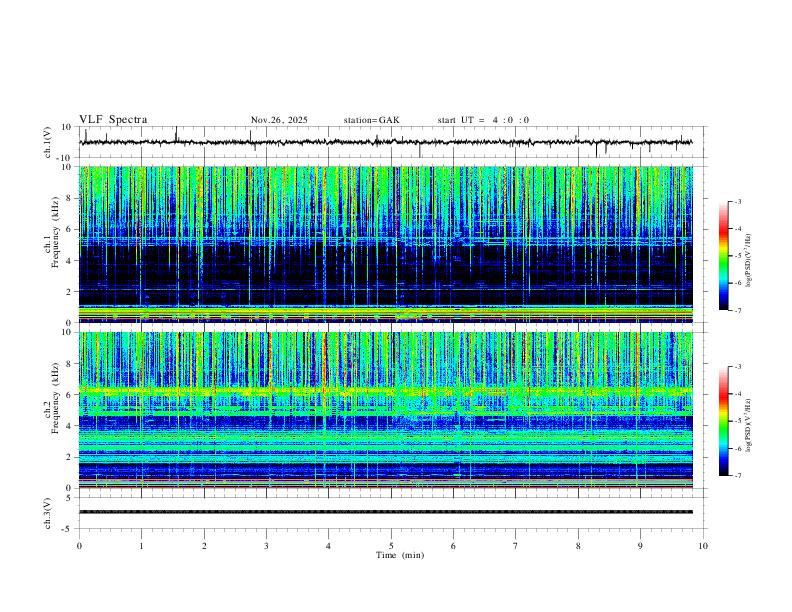
Task: Click the "6" kHz tick on ch.1 frequency axis
Action: point(70,229)
